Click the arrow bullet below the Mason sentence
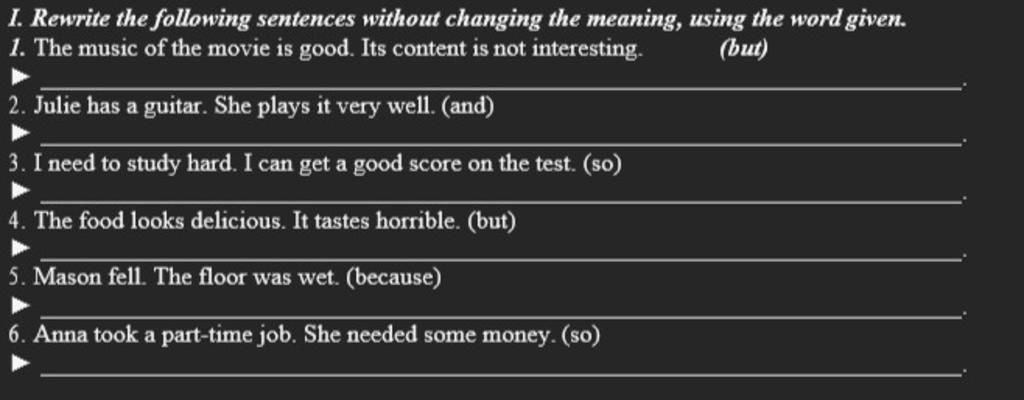 pyautogui.click(x=20, y=305)
